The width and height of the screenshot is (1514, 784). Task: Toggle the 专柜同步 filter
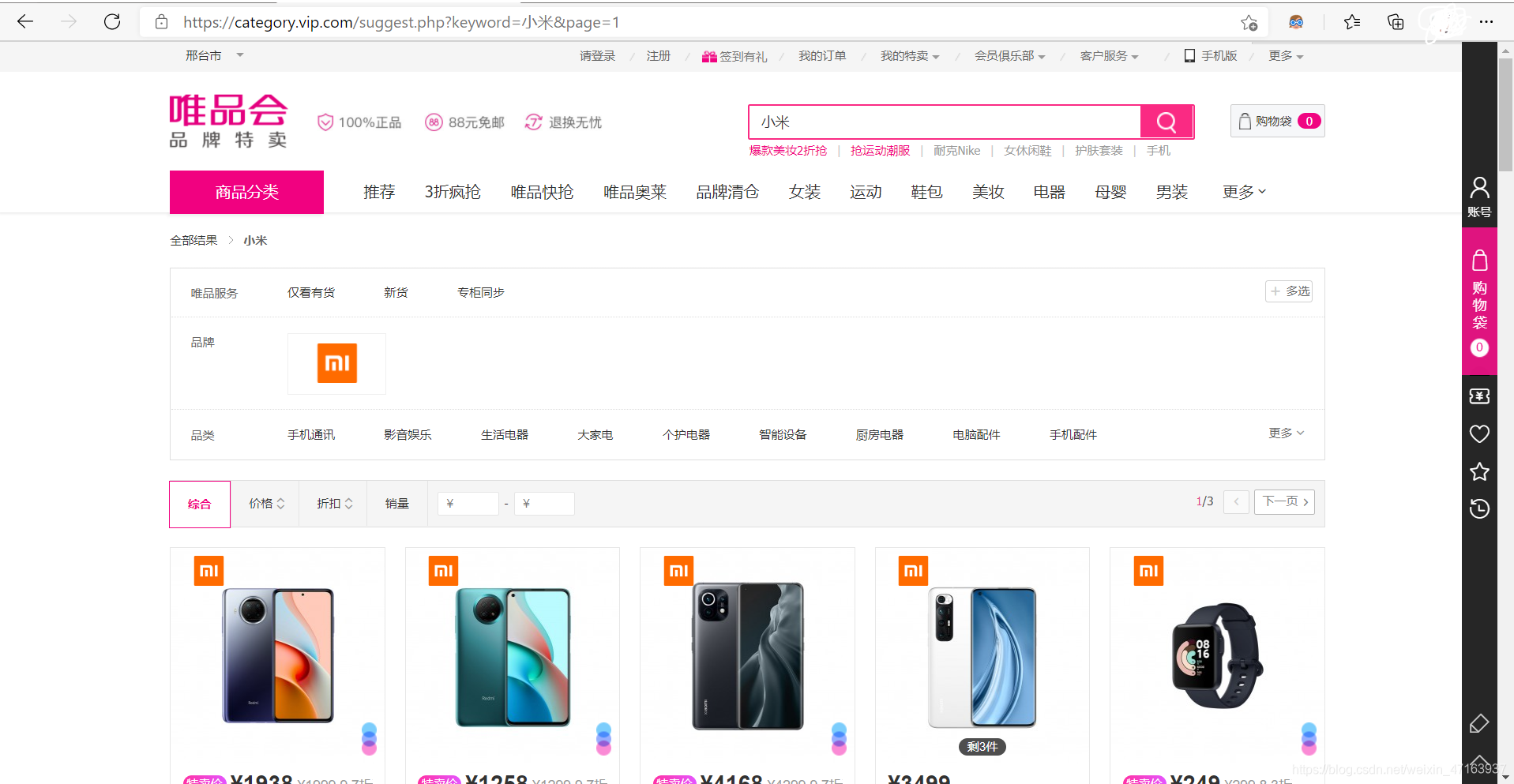[481, 293]
